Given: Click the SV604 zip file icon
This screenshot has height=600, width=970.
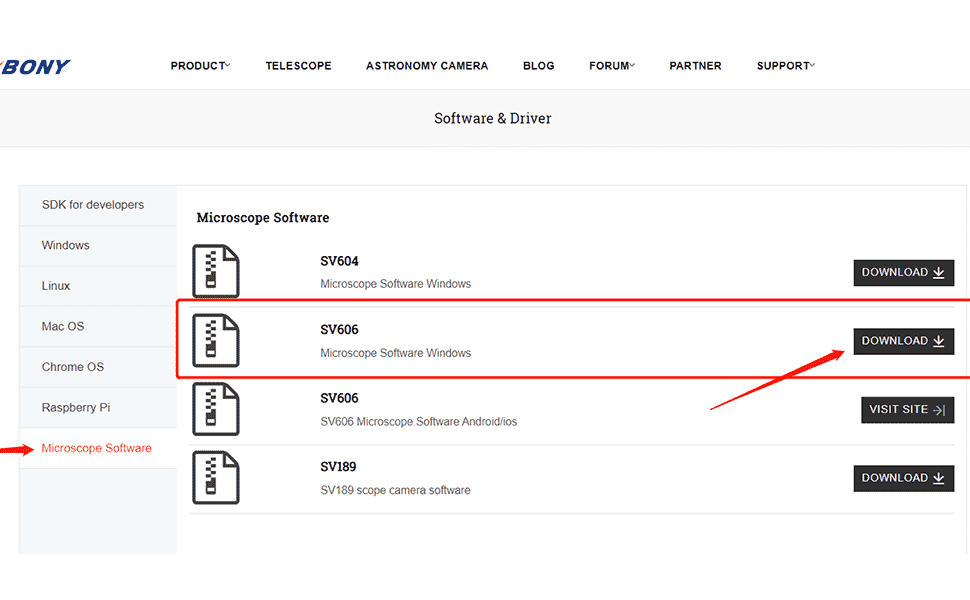Looking at the screenshot, I should pyautogui.click(x=216, y=272).
